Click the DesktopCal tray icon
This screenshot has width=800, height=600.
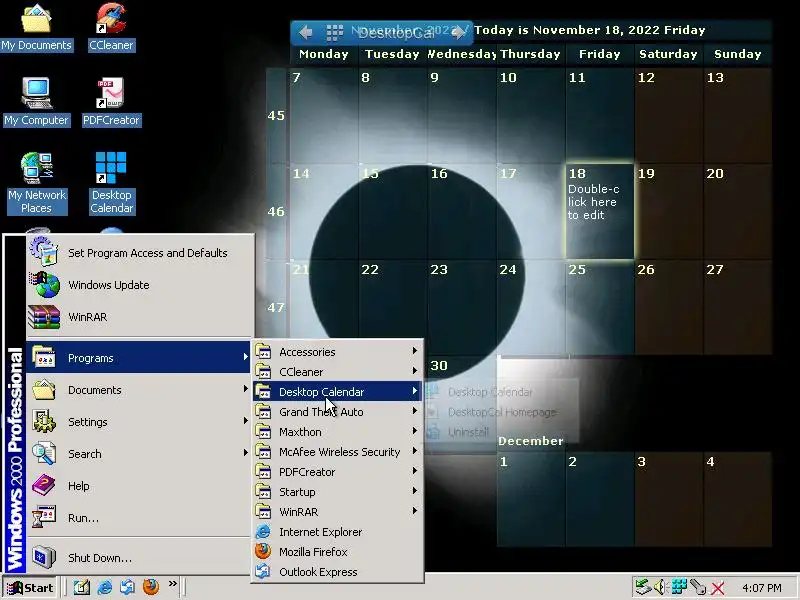[x=679, y=587]
